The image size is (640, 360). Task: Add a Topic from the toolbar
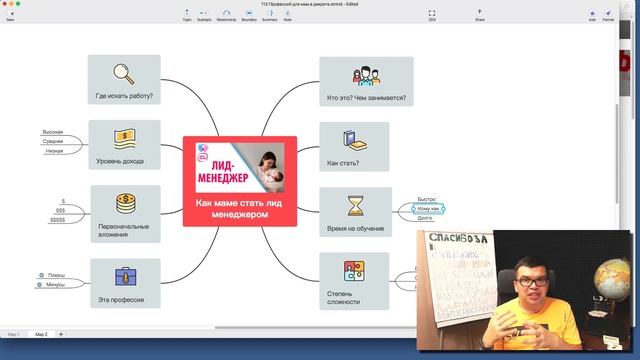(x=187, y=16)
